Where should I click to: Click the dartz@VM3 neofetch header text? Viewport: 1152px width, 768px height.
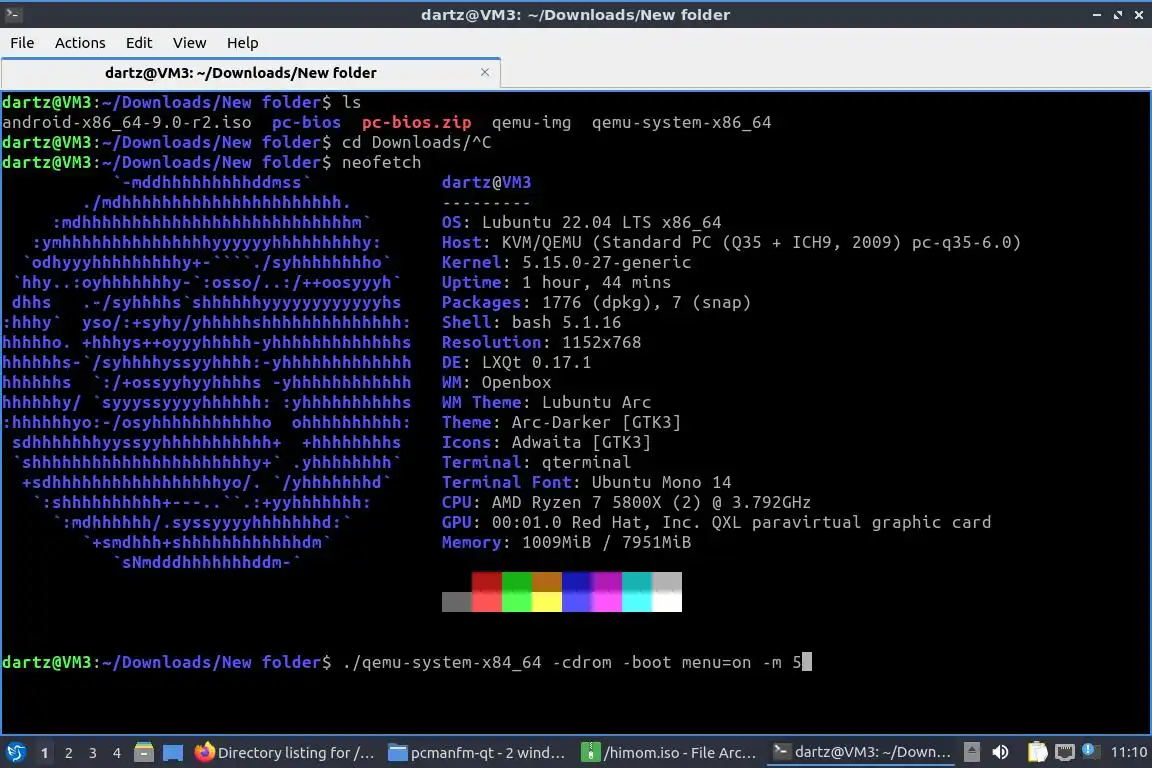(486, 182)
